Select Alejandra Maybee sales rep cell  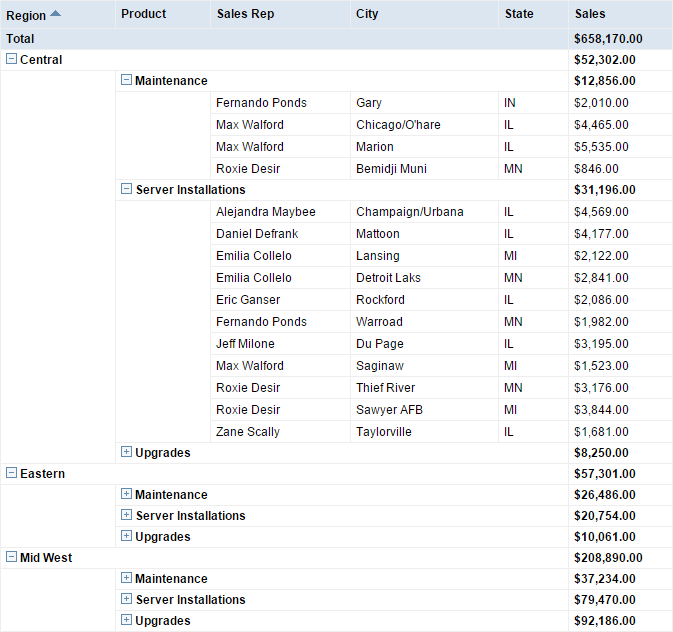click(265, 212)
